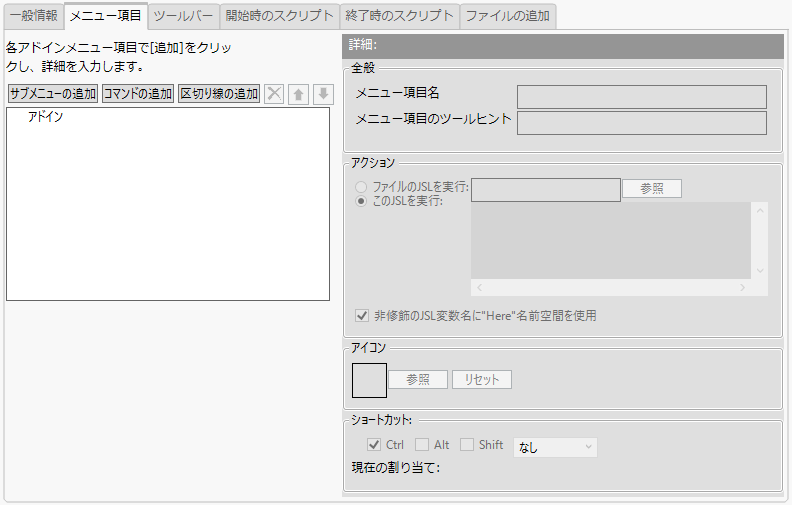
Task: Click the コマンドの追加 button
Action: (138, 94)
